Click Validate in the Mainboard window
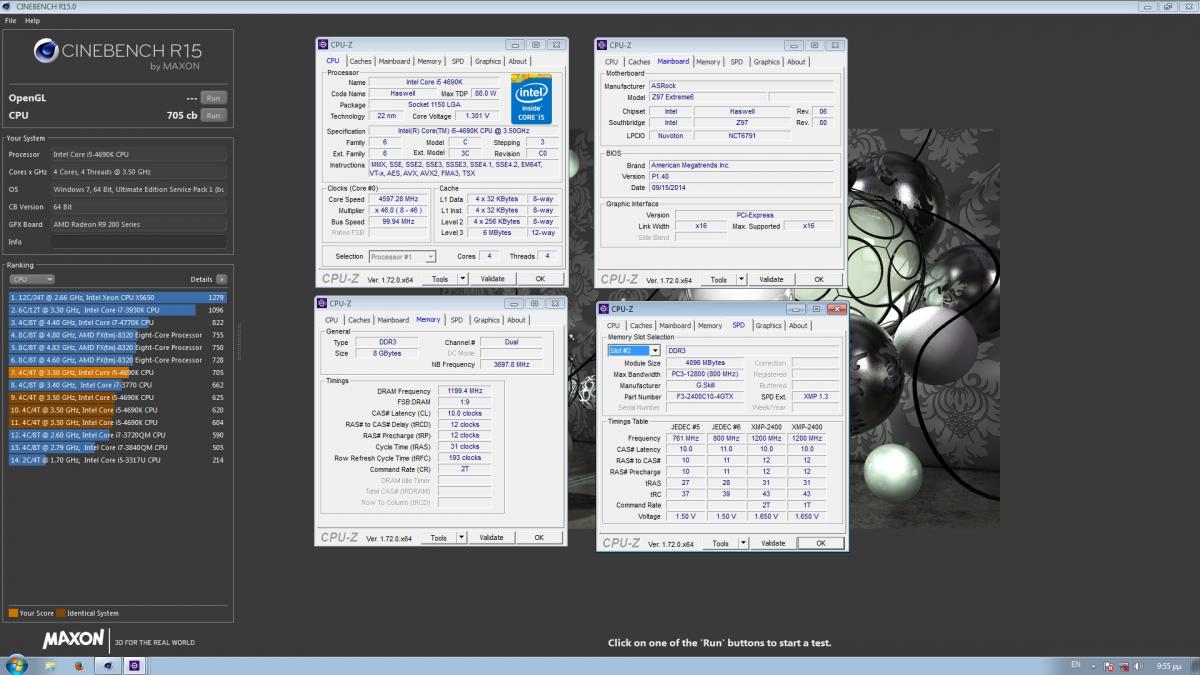Image resolution: width=1200 pixels, height=675 pixels. point(771,280)
